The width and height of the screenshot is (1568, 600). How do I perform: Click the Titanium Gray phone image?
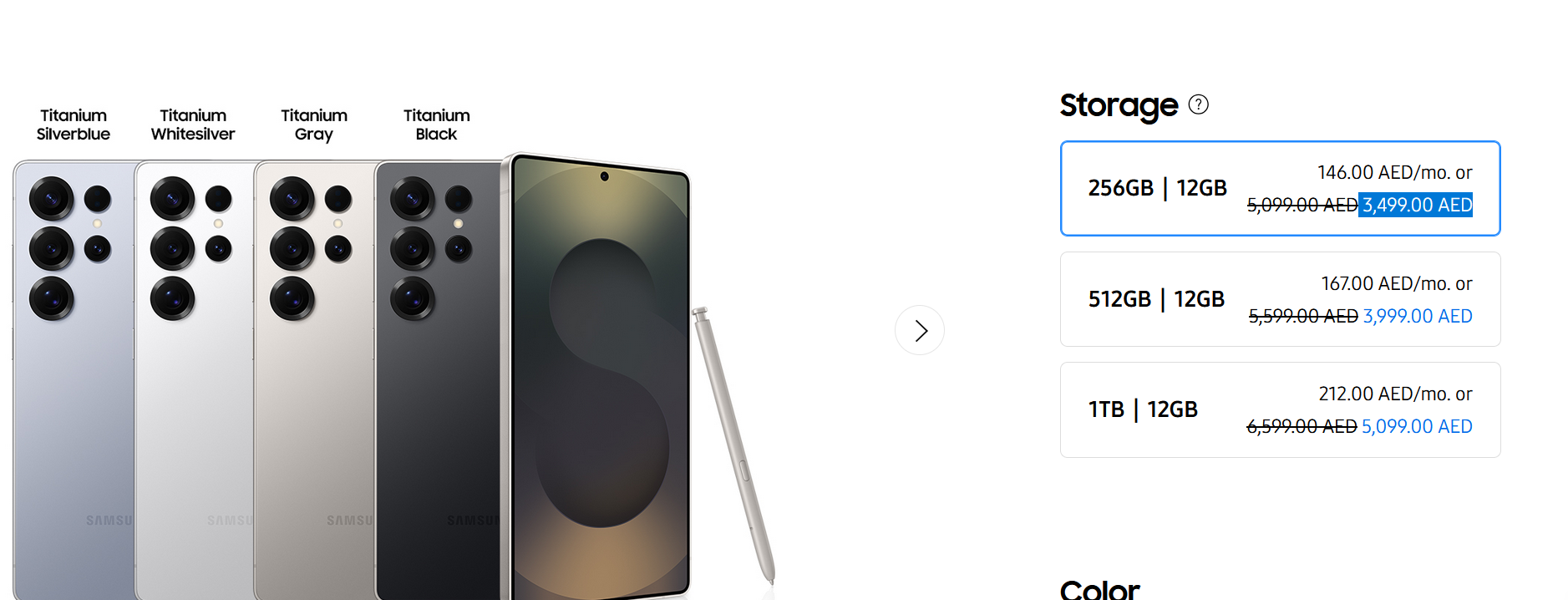(x=315, y=380)
